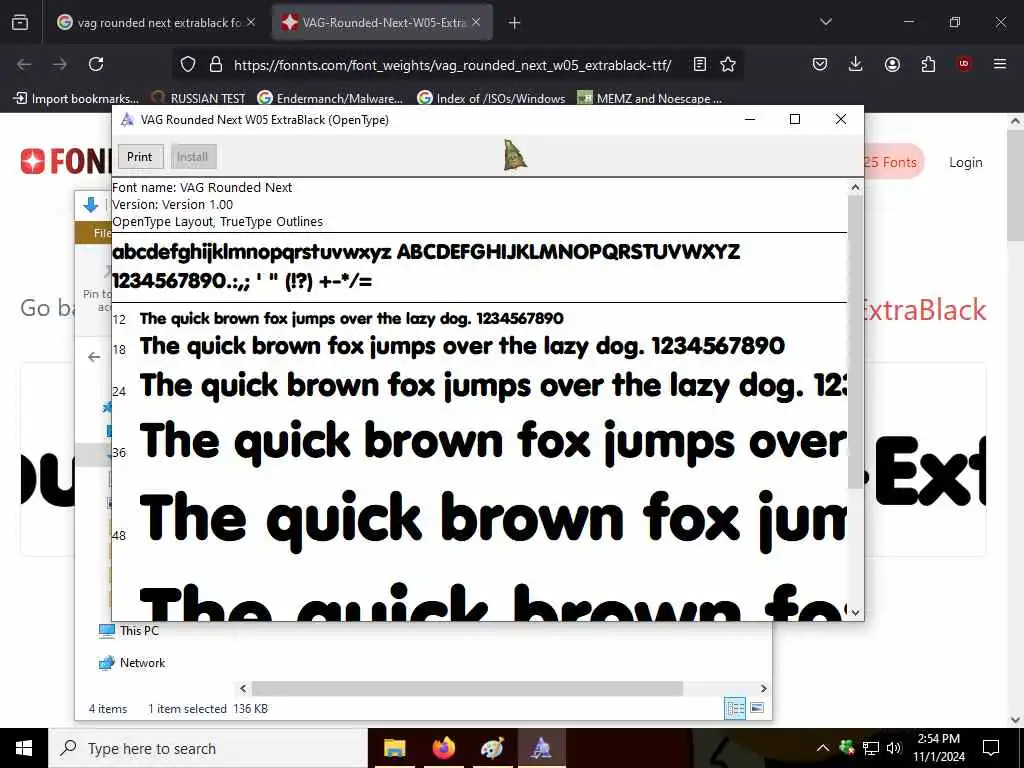Go back in browser history
The image size is (1024, 768).
point(24,64)
